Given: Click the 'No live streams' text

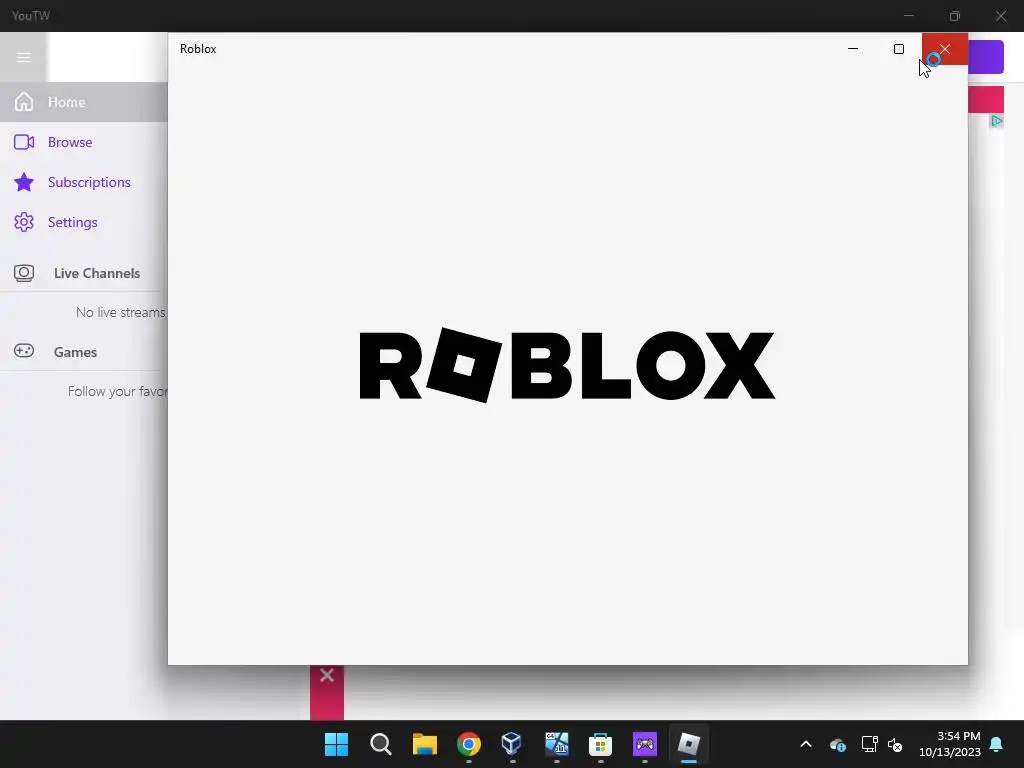Looking at the screenshot, I should (x=121, y=312).
